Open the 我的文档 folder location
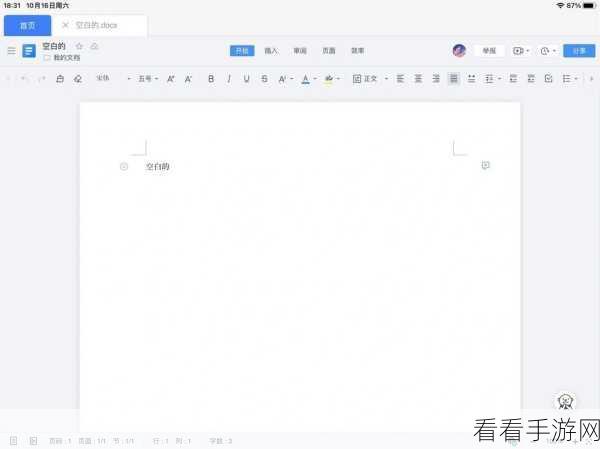 pos(62,58)
